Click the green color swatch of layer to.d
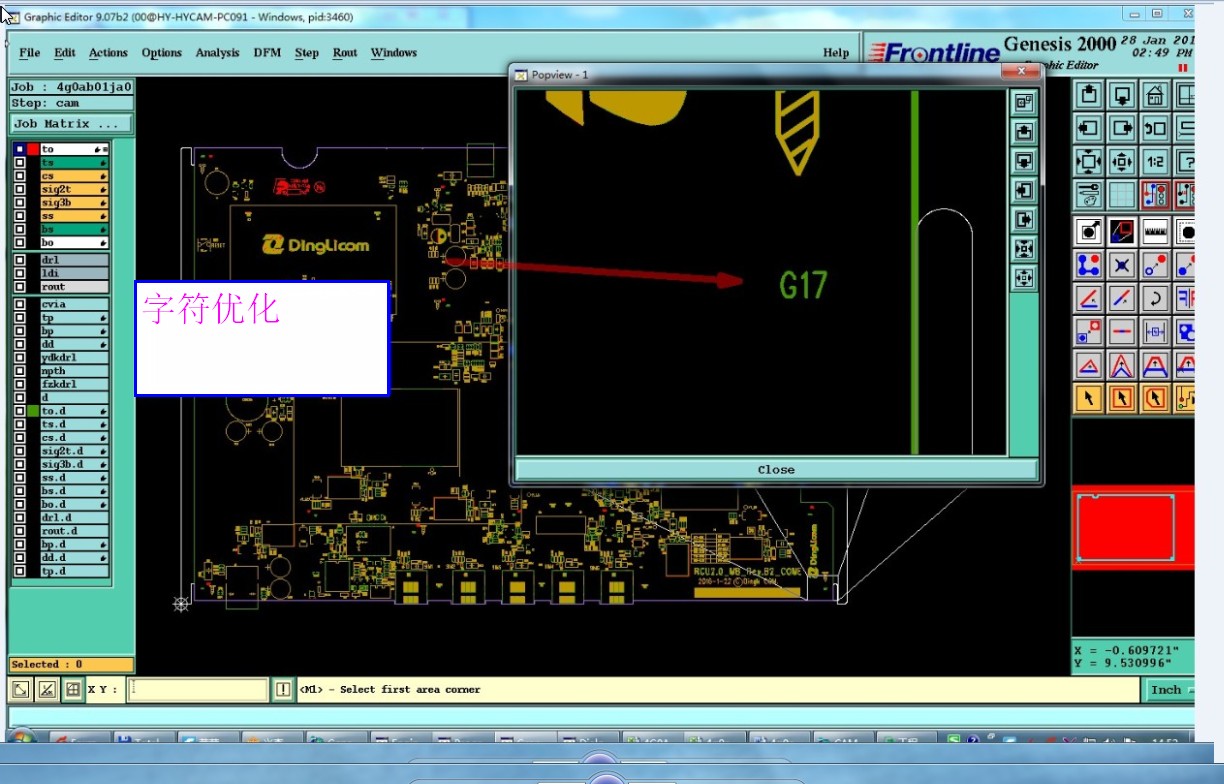 coord(33,411)
